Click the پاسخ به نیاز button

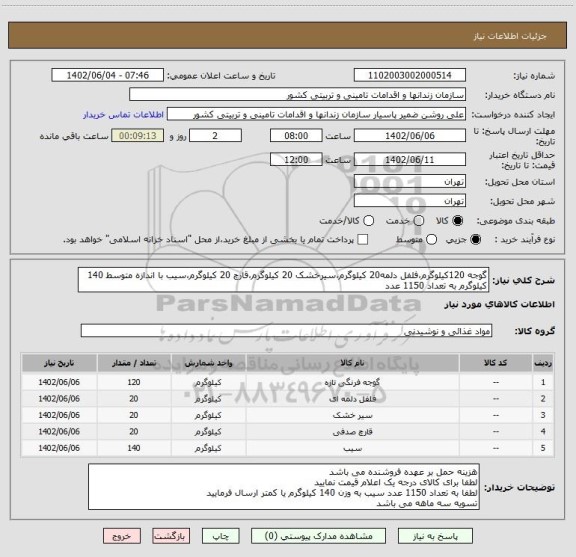coord(435,536)
